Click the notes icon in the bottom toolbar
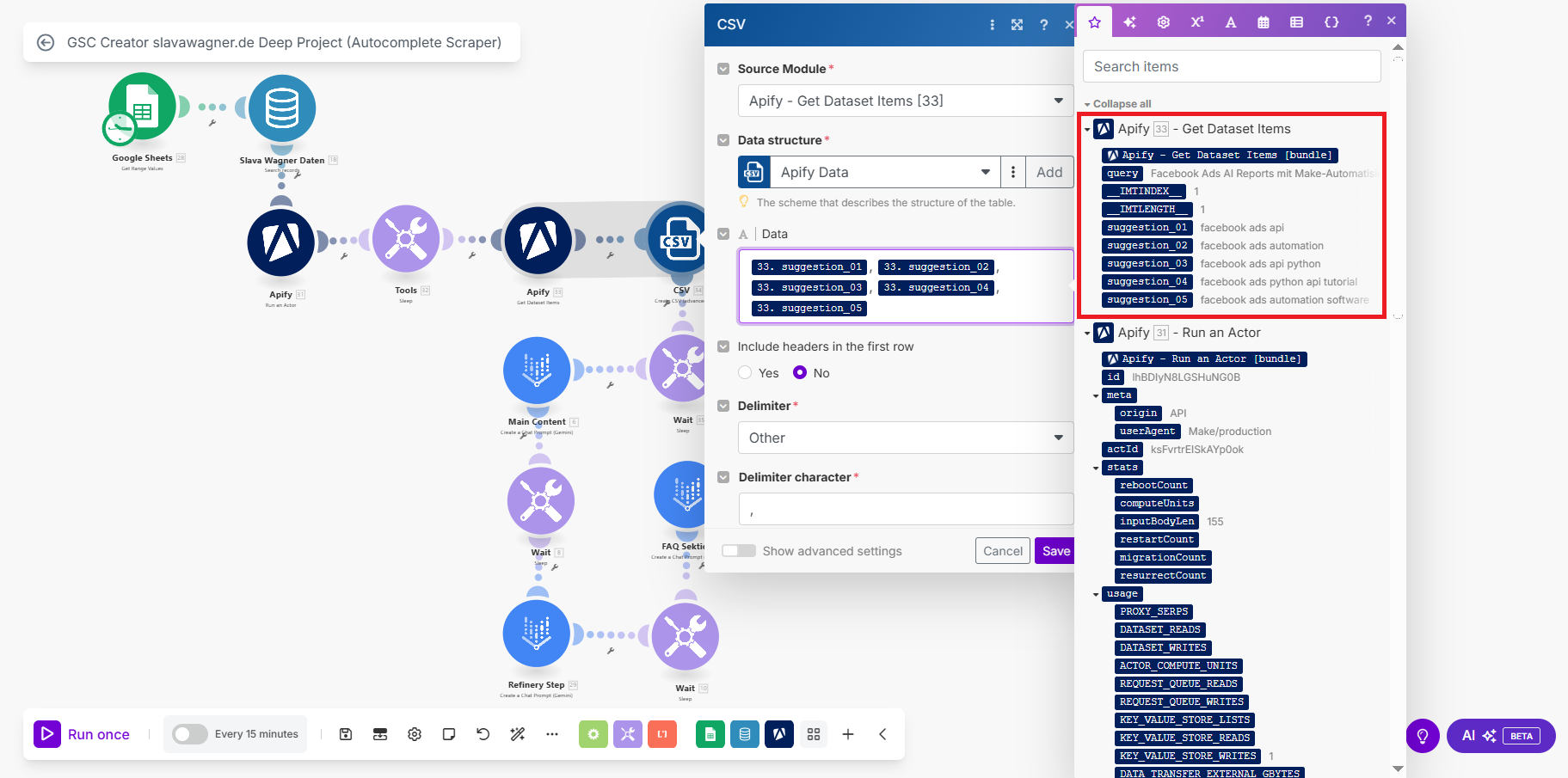The width and height of the screenshot is (1568, 778). click(449, 734)
